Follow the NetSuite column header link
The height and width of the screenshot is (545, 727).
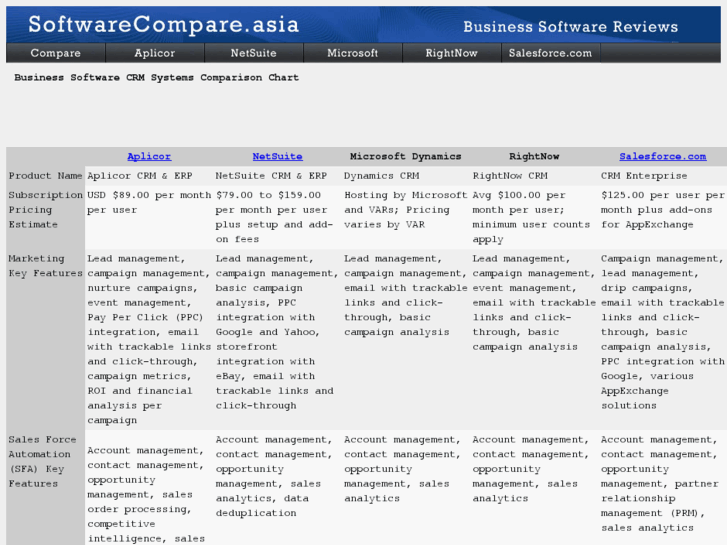click(x=277, y=156)
